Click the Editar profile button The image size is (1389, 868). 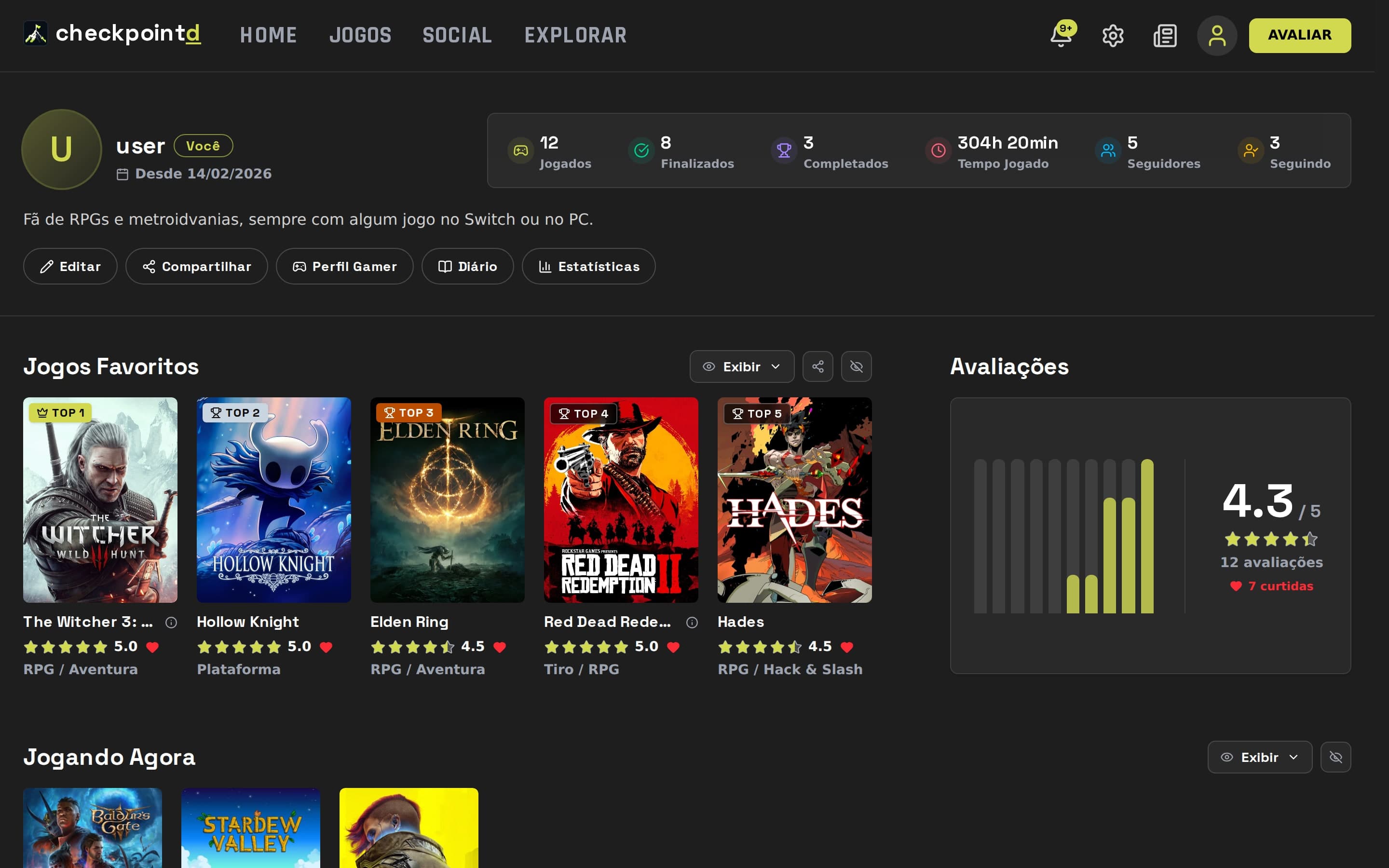click(70, 266)
